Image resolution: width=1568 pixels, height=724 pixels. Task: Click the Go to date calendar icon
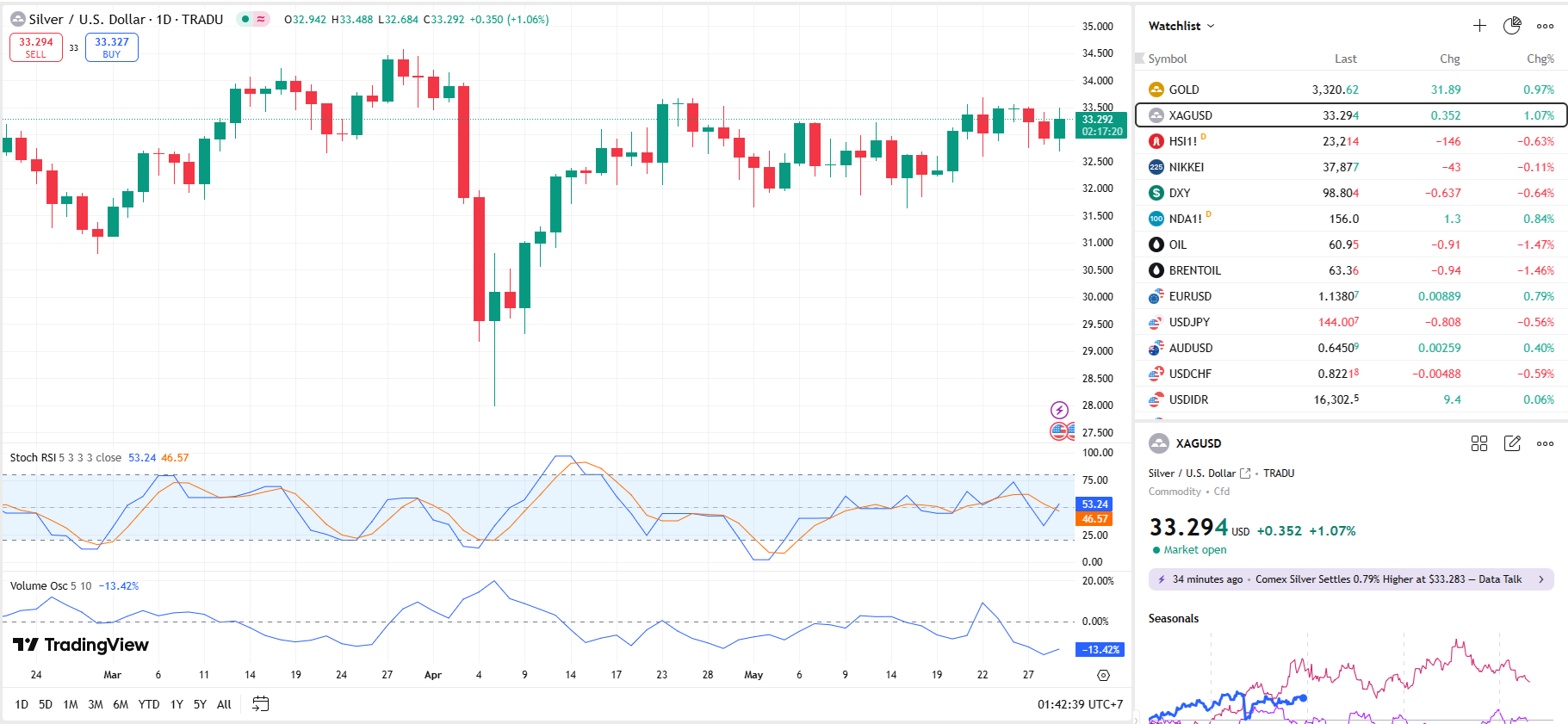260,704
